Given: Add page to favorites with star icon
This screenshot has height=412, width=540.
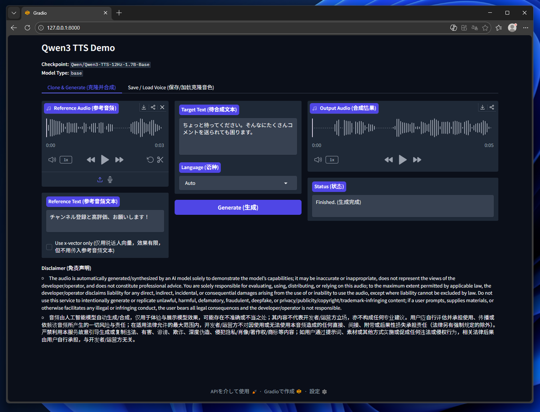Looking at the screenshot, I should (485, 28).
